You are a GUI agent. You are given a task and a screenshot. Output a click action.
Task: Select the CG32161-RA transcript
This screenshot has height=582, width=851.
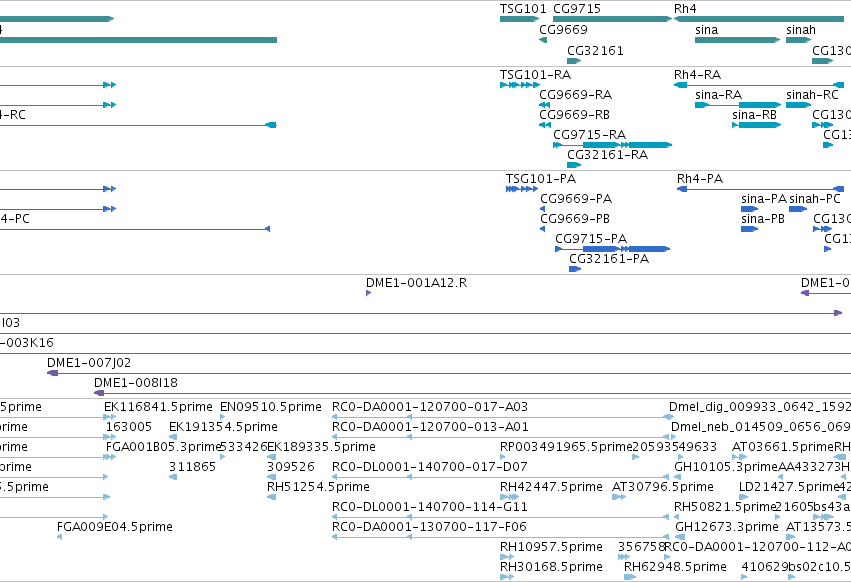[x=574, y=165]
